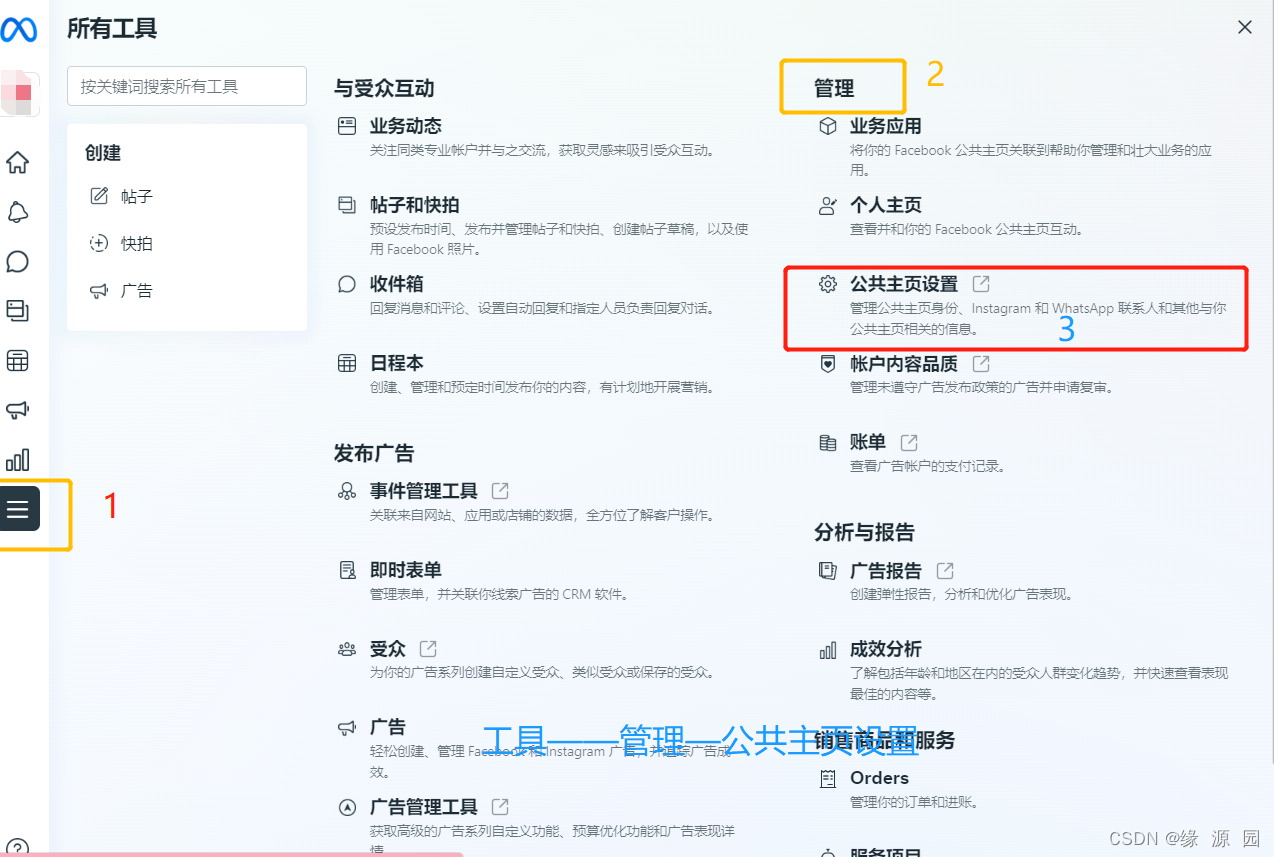Click the 成效分析 bar chart icon
Image resolution: width=1274 pixels, height=857 pixels.
[827, 650]
